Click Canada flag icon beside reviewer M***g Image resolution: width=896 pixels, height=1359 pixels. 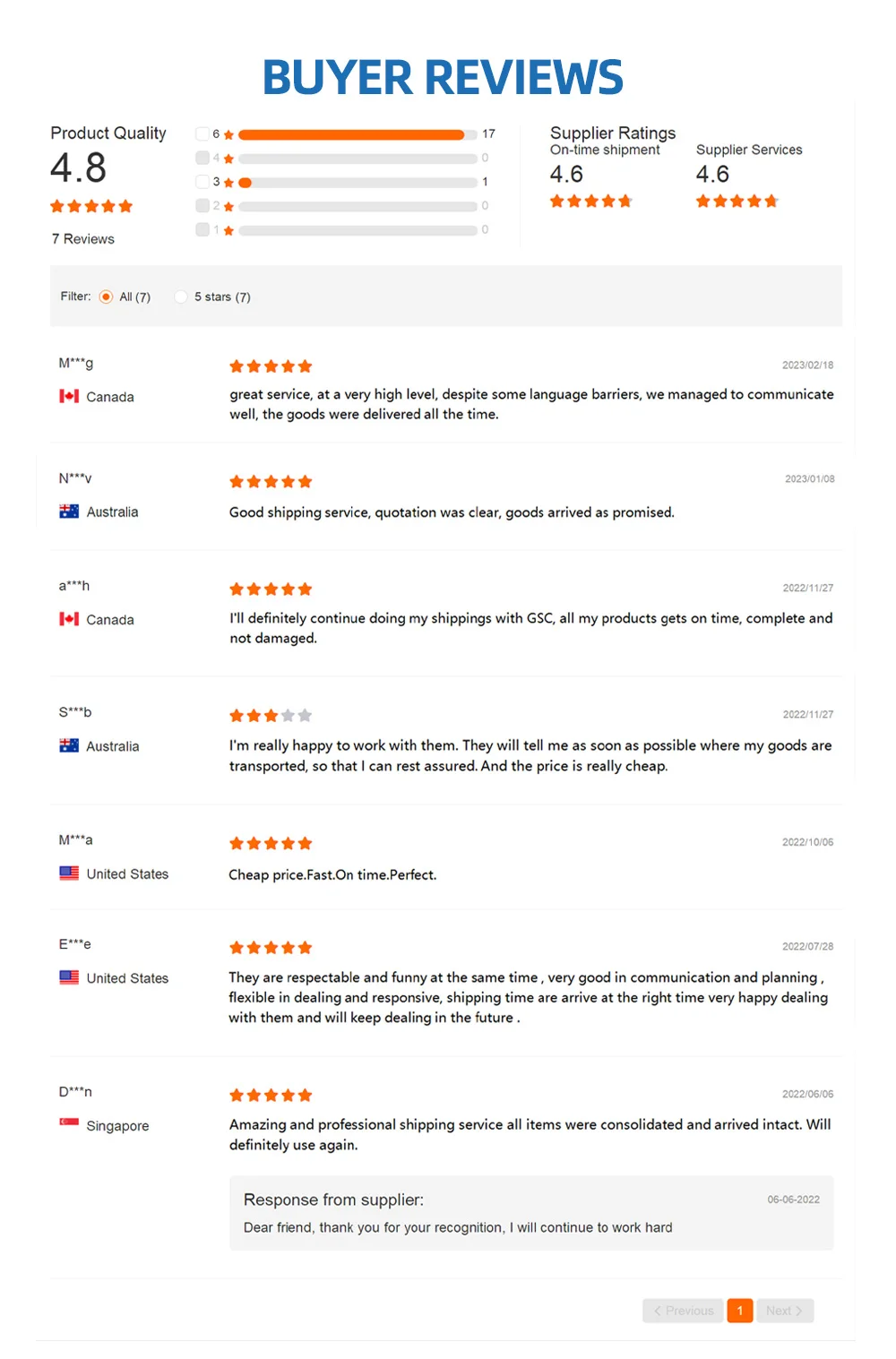click(x=69, y=396)
